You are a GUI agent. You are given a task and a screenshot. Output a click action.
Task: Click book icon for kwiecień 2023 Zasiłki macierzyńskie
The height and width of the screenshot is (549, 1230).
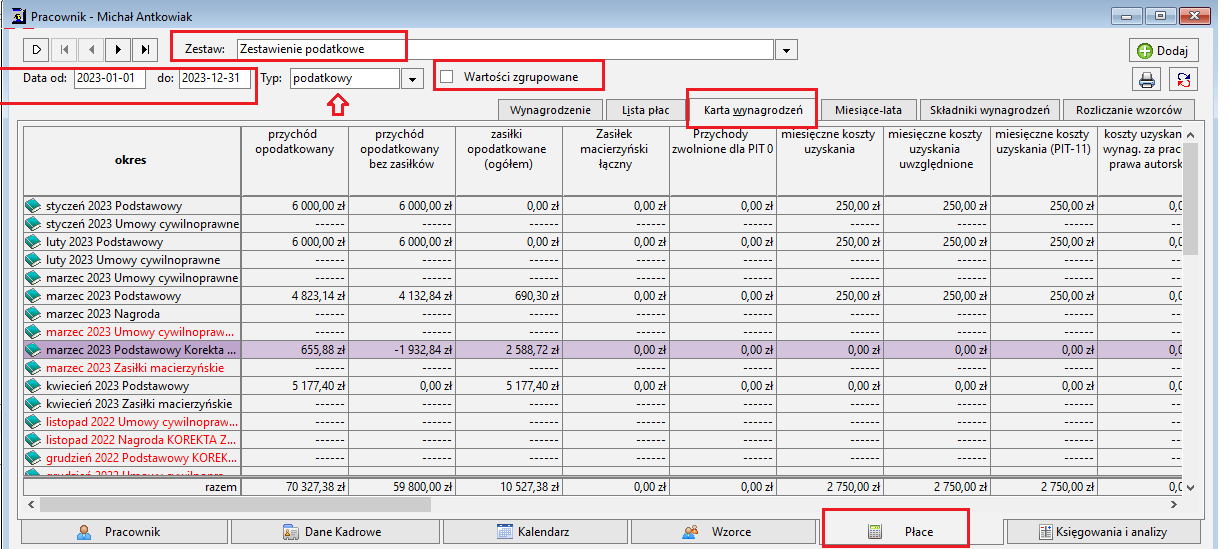point(35,404)
